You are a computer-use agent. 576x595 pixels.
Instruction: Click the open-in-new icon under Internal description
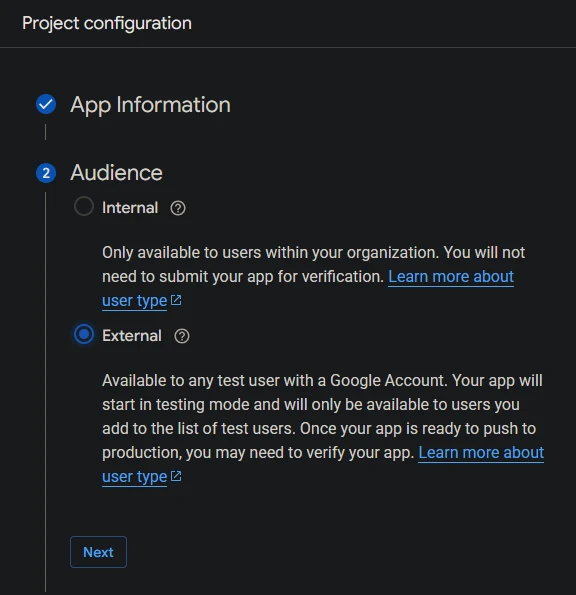pos(176,300)
